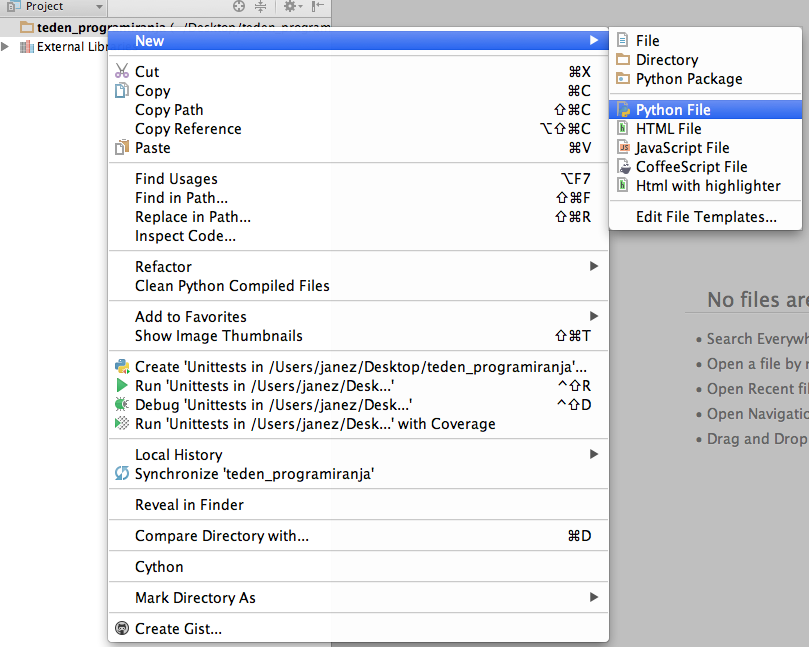Click the scroll from source target icon
Screen dimensions: 809x647
(x=239, y=7)
